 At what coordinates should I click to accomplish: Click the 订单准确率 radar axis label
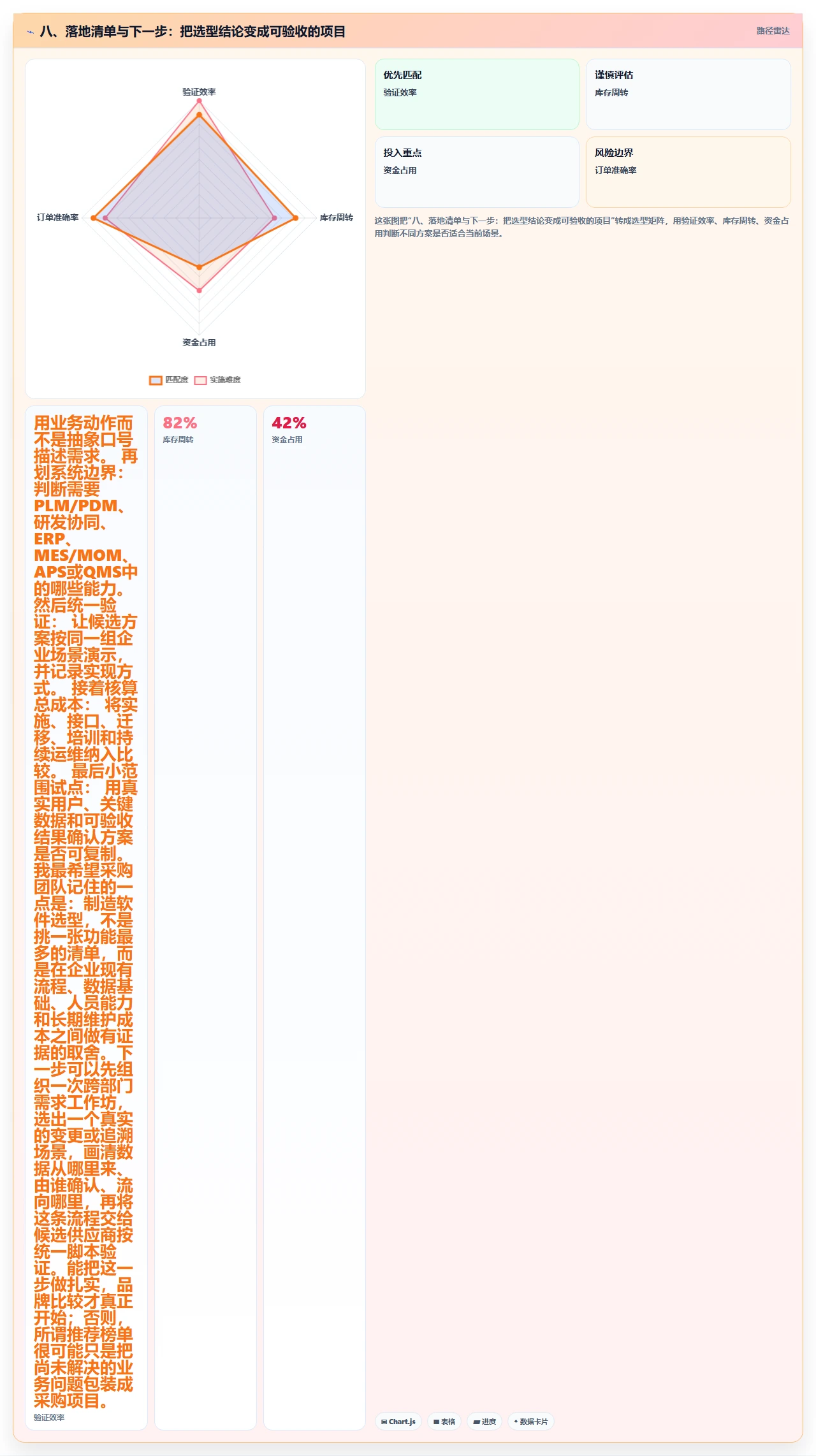pyautogui.click(x=57, y=217)
